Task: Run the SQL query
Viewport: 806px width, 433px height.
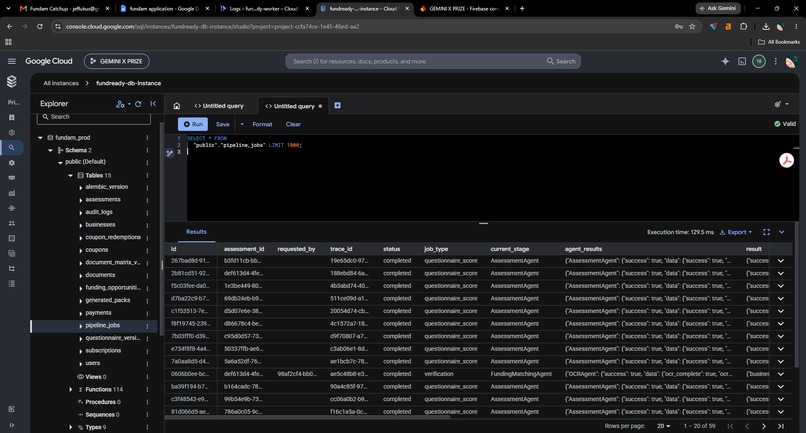Action: click(193, 124)
